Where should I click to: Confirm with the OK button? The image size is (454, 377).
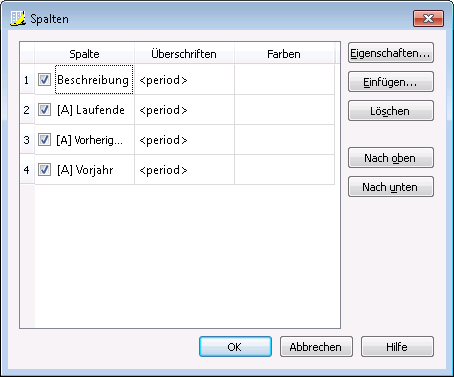click(x=235, y=347)
